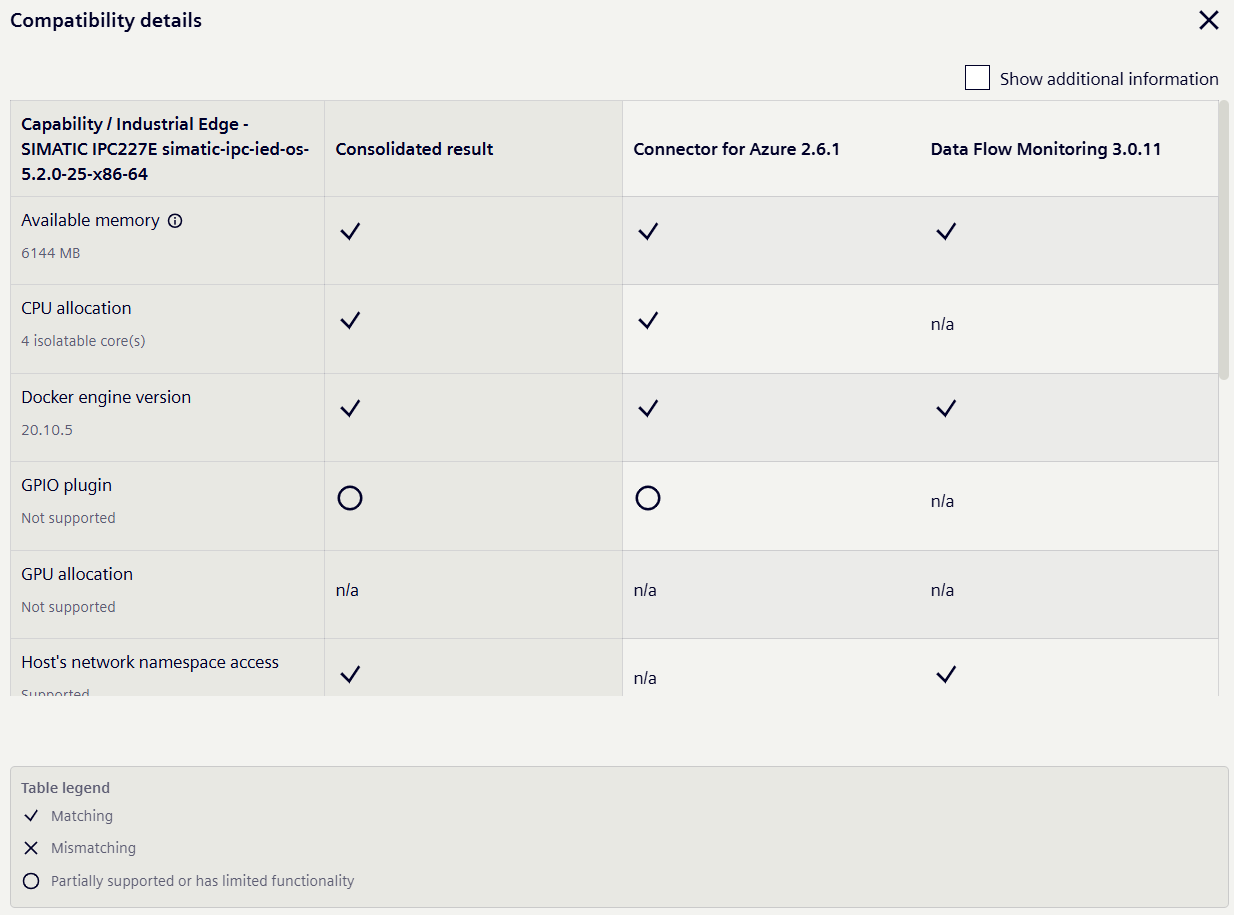Screen dimensions: 1234x915
Task: Click the Mismatching X icon in table legend
Action: tap(31, 848)
